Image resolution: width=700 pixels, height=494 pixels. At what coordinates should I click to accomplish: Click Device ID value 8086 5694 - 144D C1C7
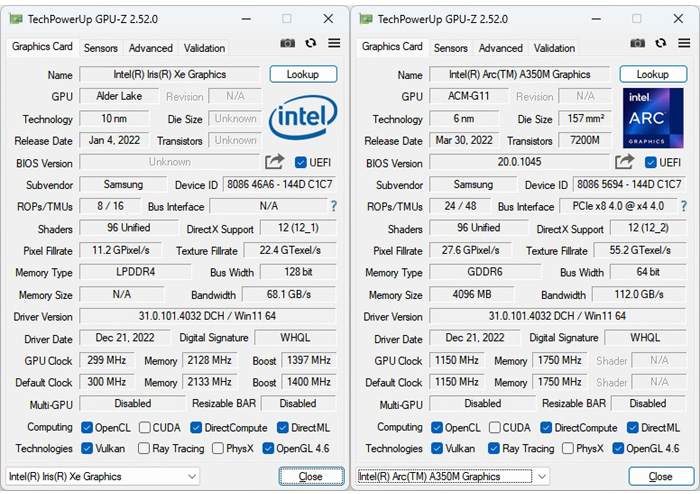click(629, 184)
